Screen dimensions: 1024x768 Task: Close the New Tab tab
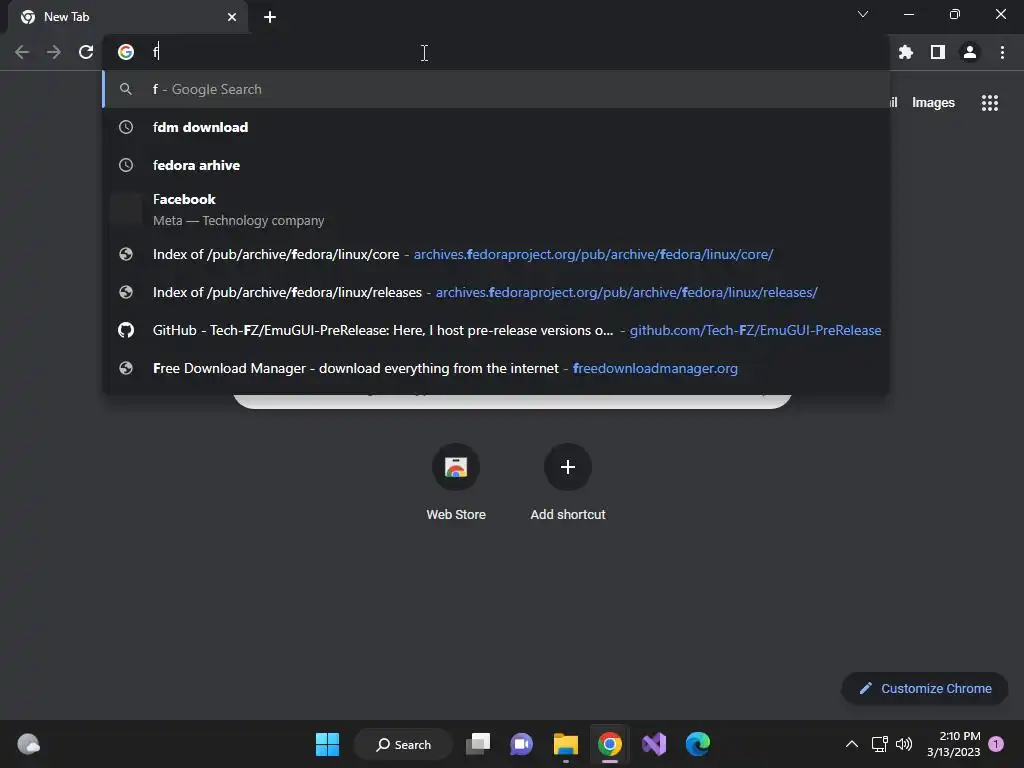point(232,17)
